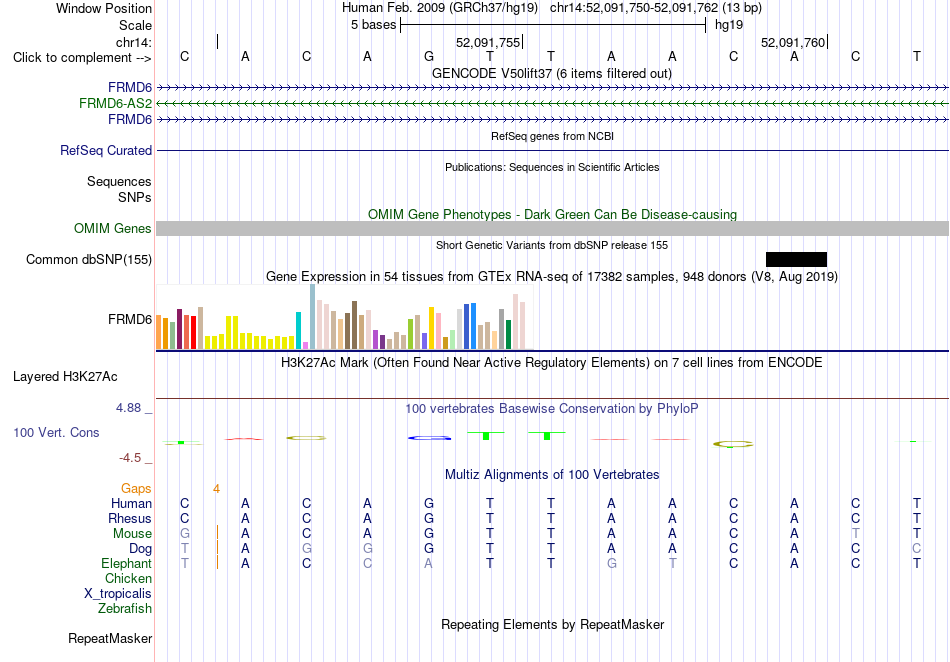This screenshot has width=950, height=662.
Task: Click 'Multiz Alignments of 100 Vertebrates' title
Action: tap(552, 475)
